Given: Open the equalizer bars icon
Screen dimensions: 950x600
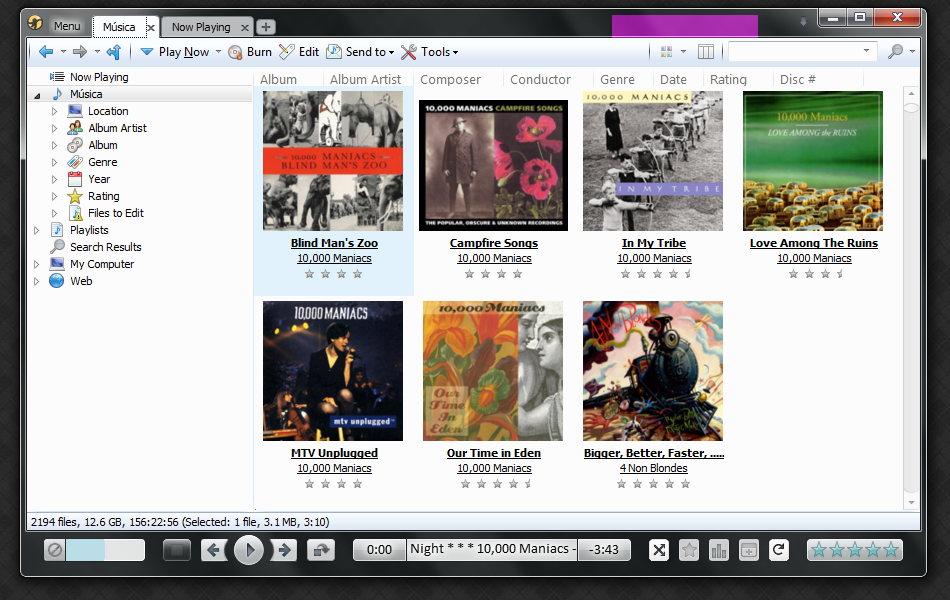Looking at the screenshot, I should tap(718, 550).
